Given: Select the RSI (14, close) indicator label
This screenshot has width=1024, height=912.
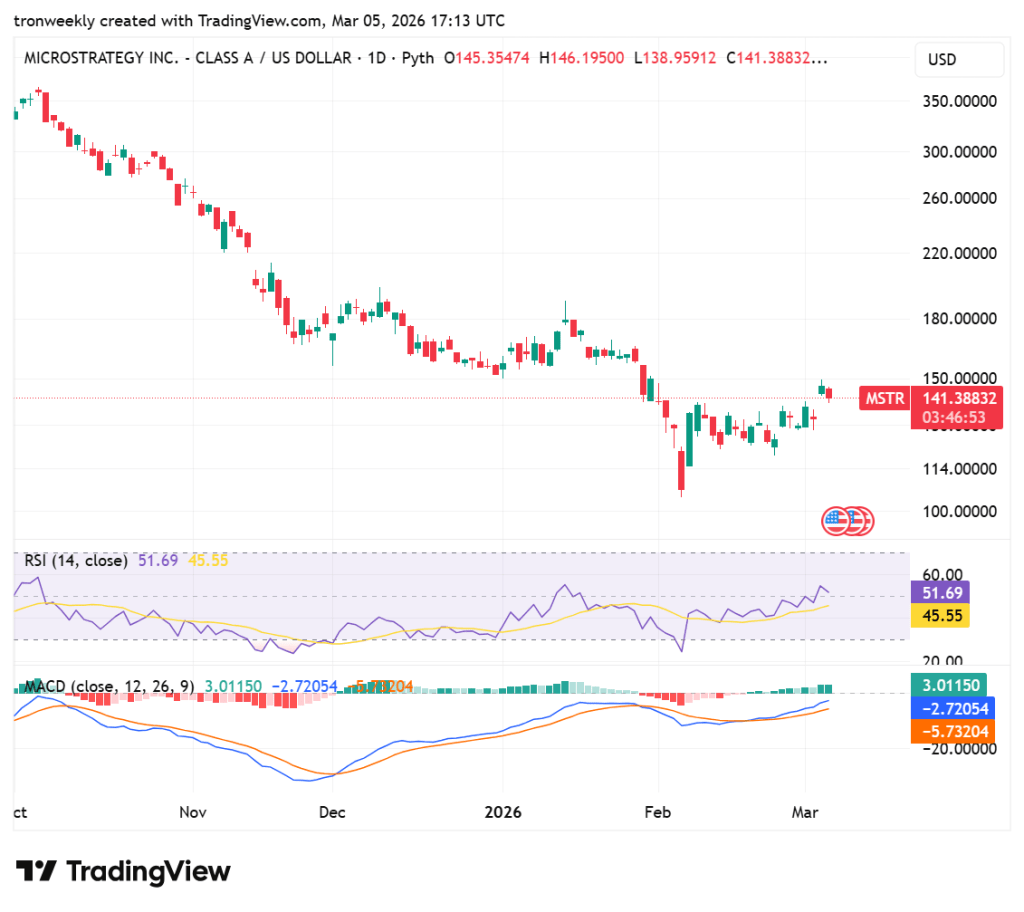Looking at the screenshot, I should (x=76, y=561).
